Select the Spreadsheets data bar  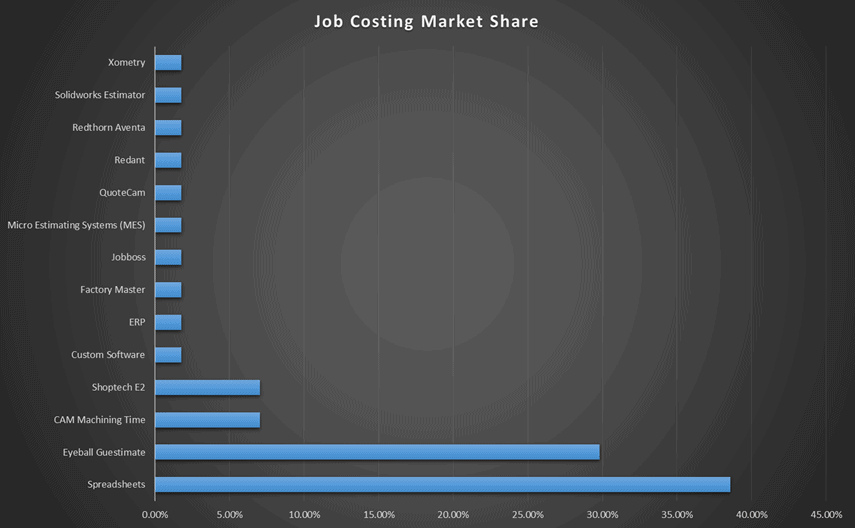(x=443, y=484)
